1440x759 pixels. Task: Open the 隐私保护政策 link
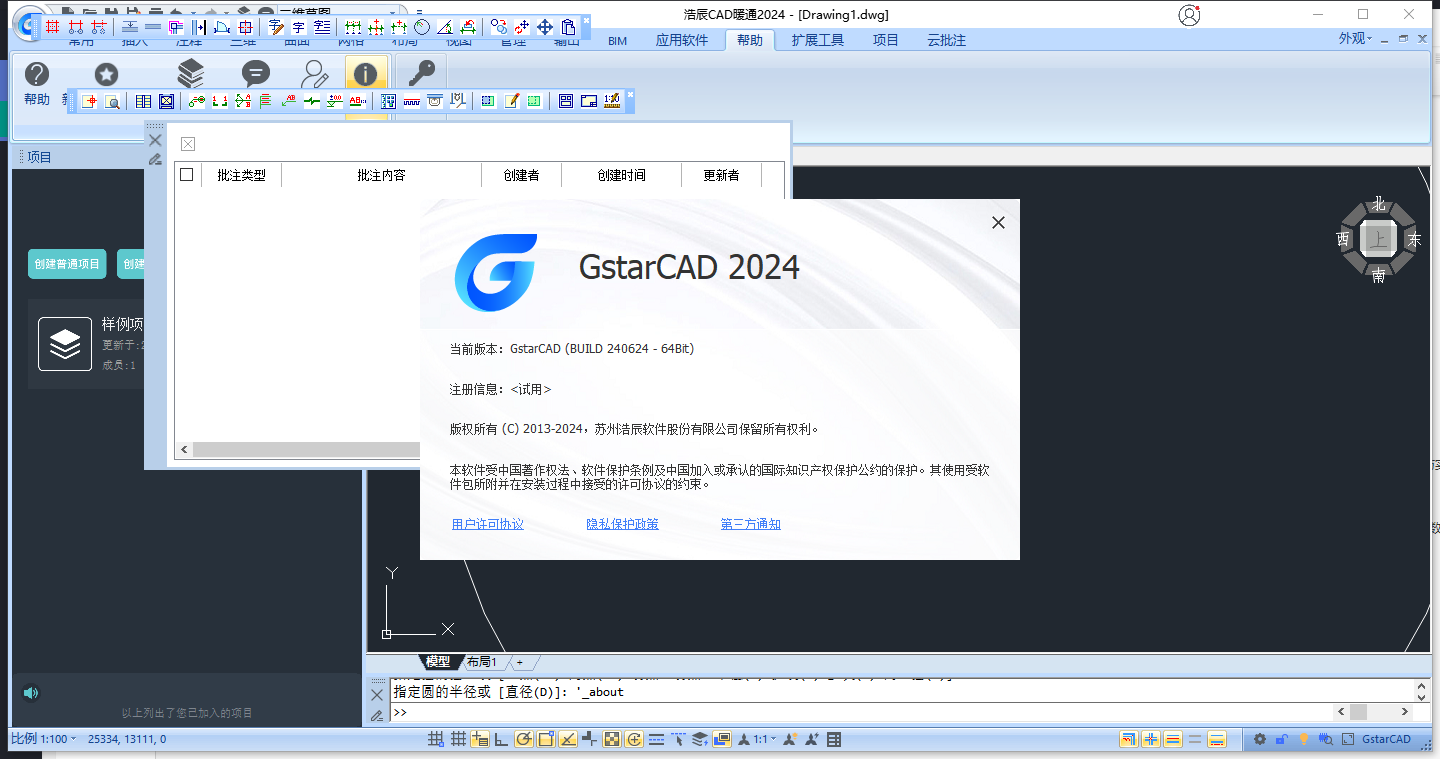pos(623,524)
